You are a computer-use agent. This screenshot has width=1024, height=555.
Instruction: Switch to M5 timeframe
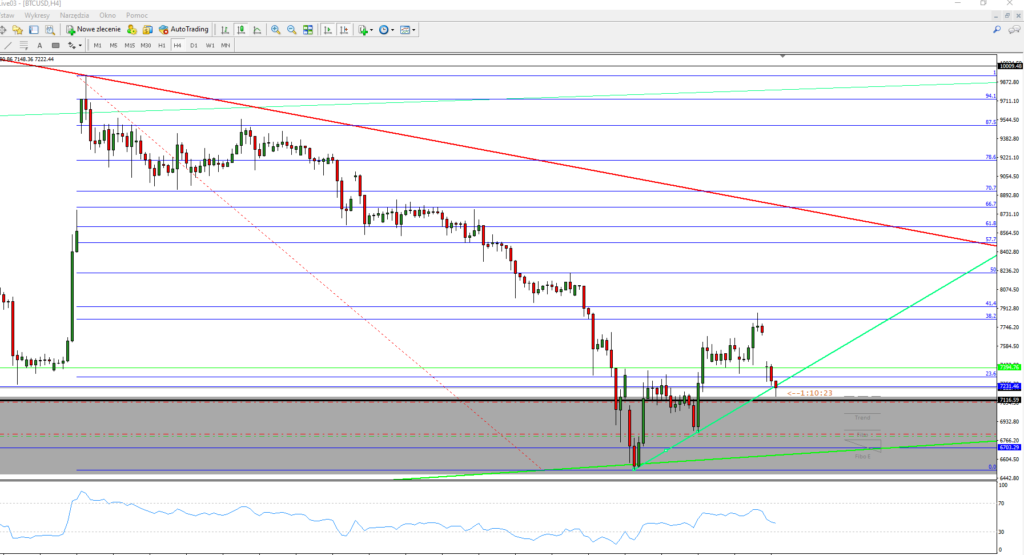click(113, 45)
